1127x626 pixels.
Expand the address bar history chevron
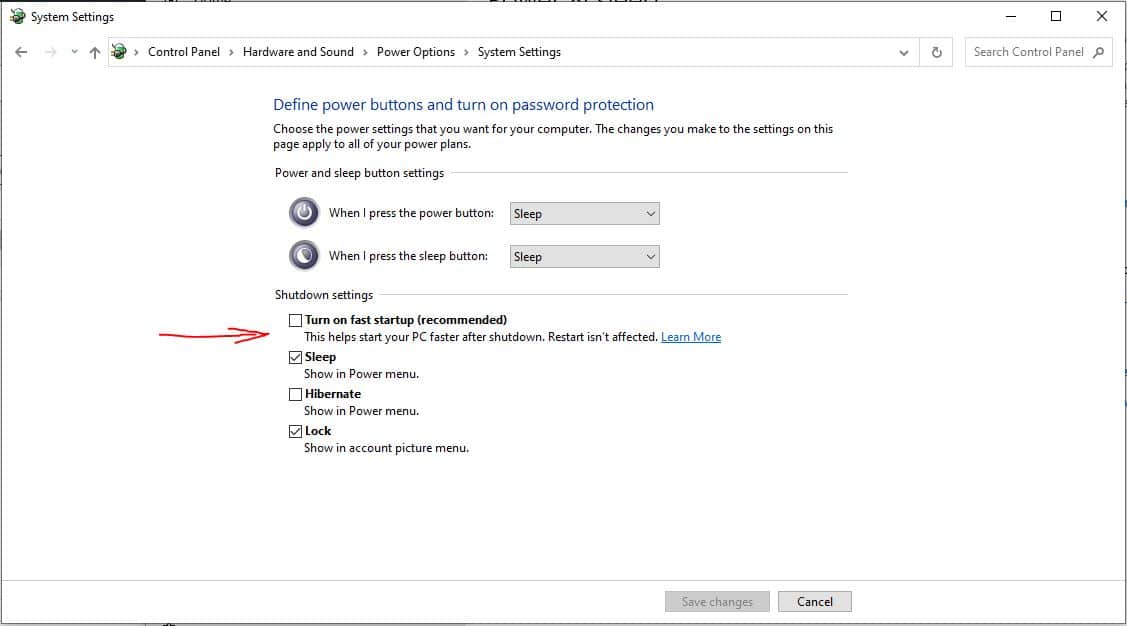point(904,53)
